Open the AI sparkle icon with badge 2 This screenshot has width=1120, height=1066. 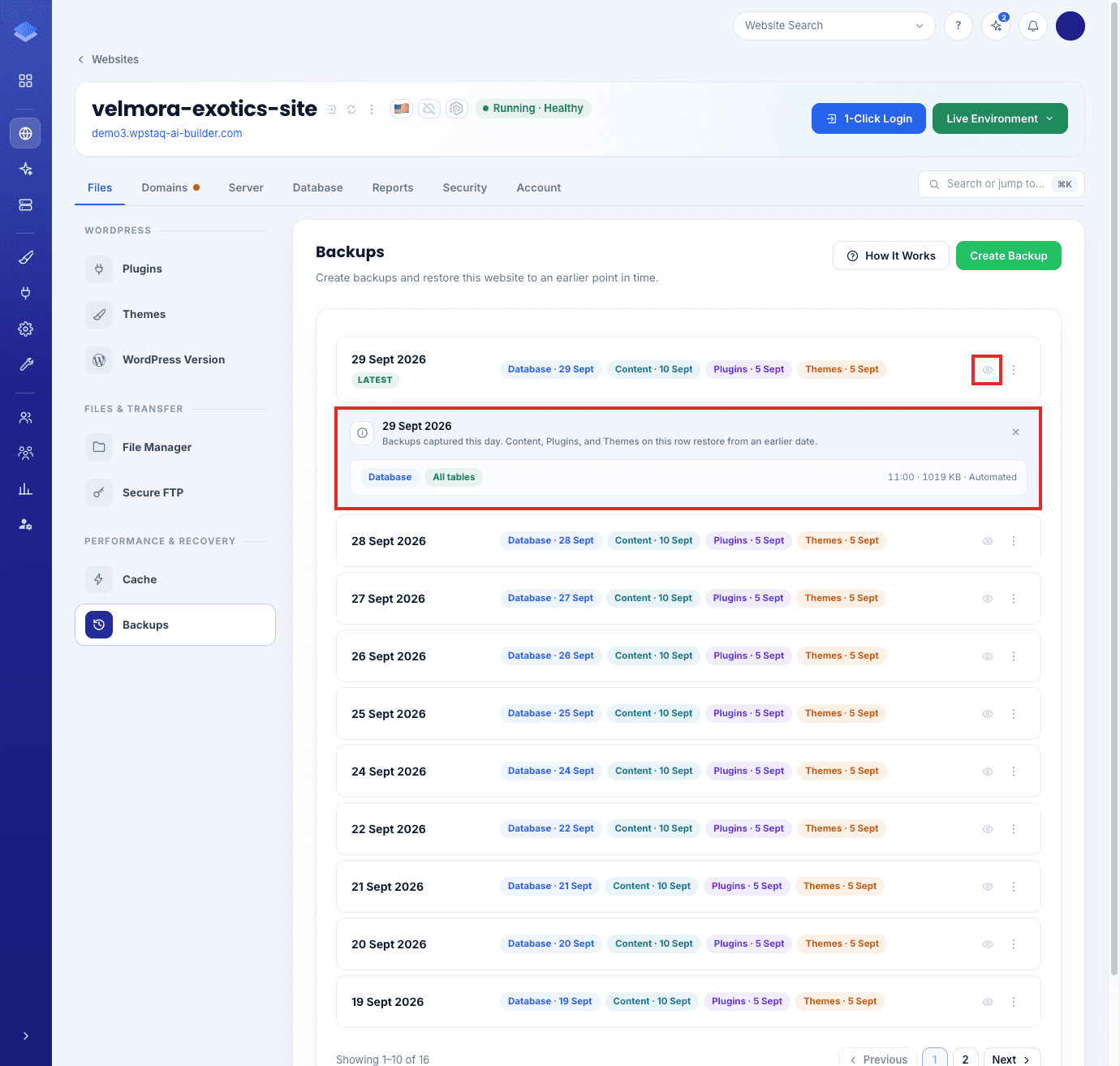996,26
